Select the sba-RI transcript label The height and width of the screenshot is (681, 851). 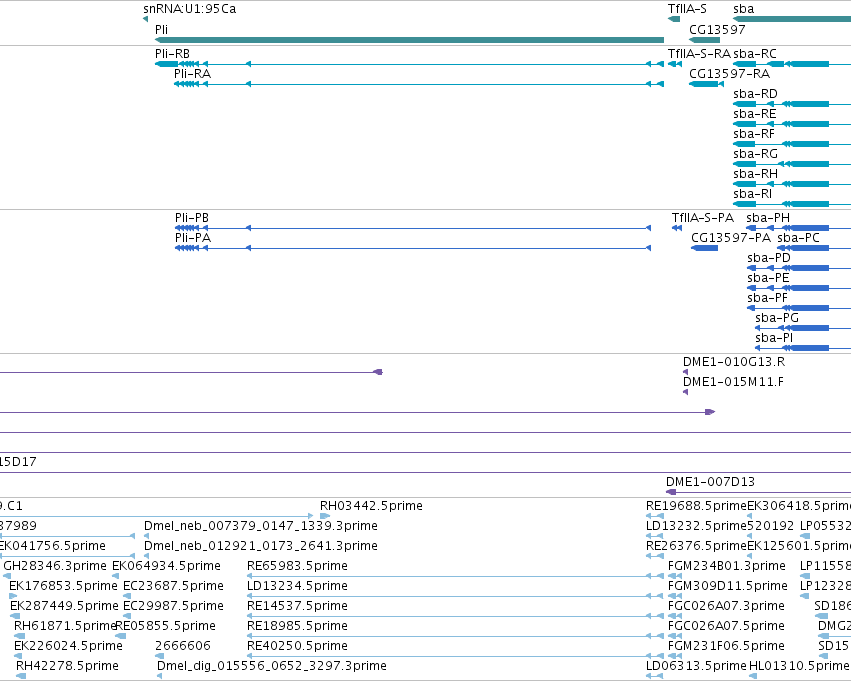(x=752, y=194)
